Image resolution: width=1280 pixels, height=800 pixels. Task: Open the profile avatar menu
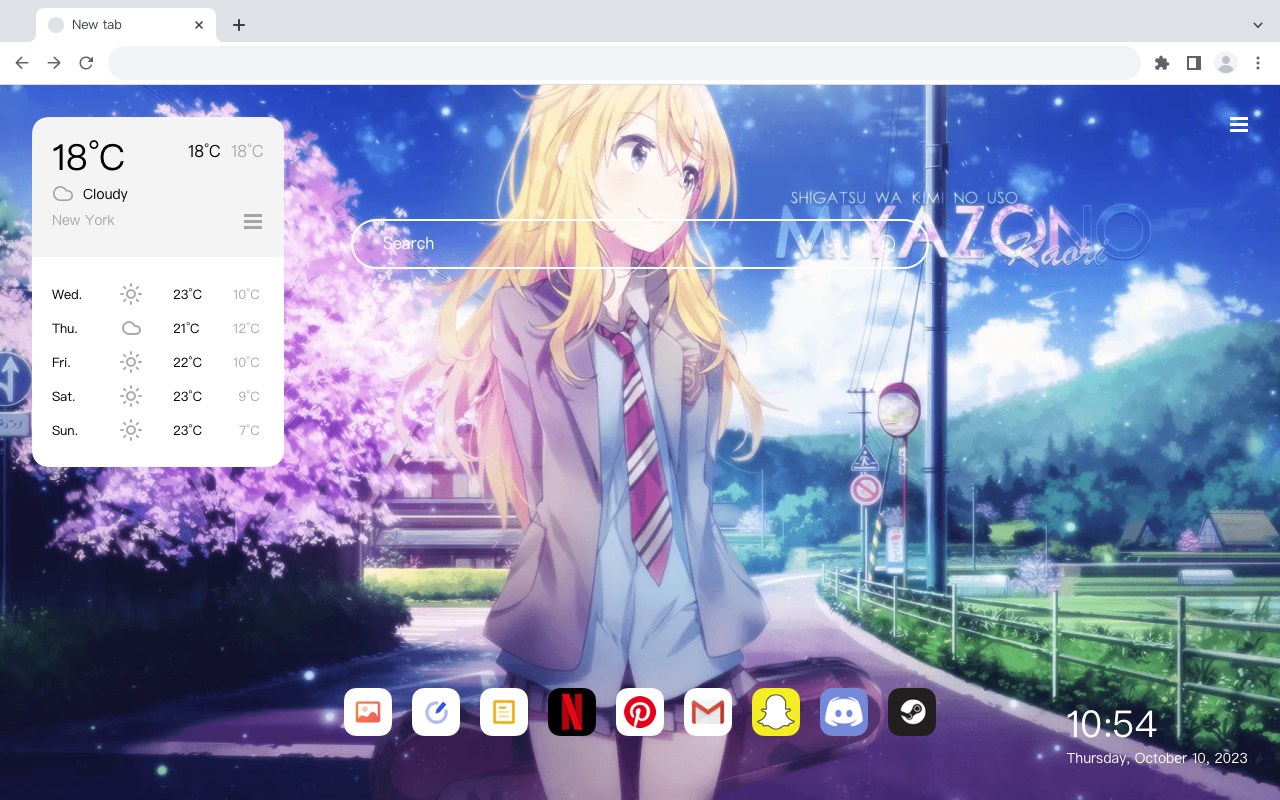[1226, 63]
